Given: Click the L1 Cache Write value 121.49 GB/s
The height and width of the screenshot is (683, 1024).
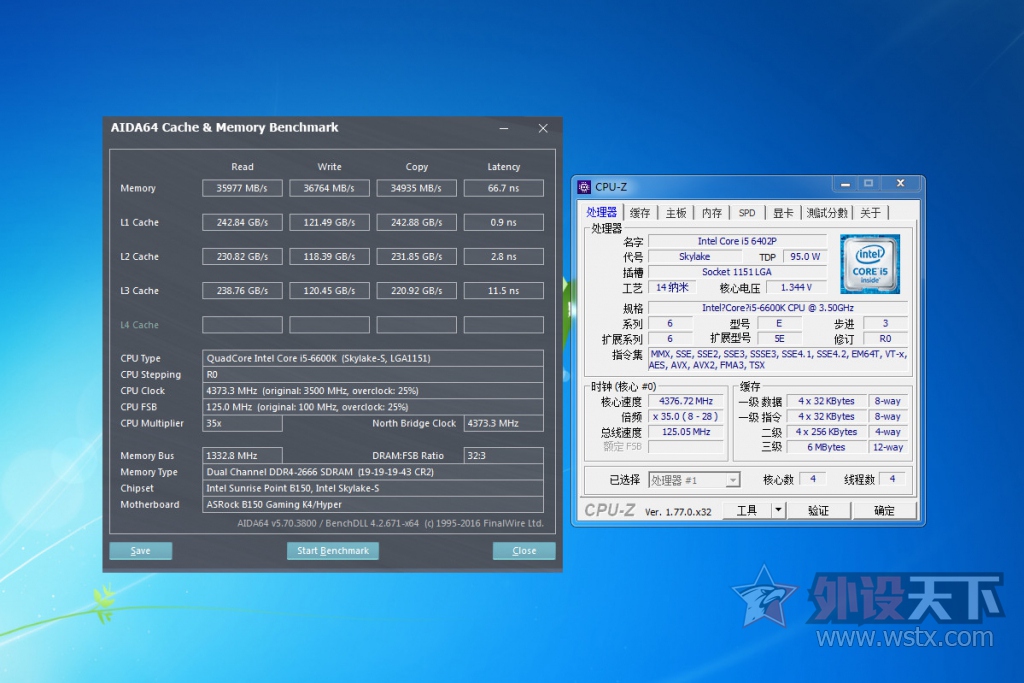Looking at the screenshot, I should (329, 222).
